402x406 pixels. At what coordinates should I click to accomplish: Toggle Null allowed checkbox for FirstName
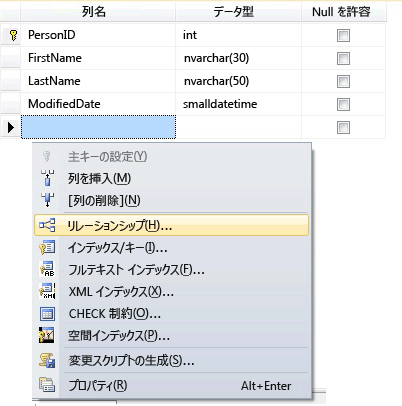click(343, 58)
